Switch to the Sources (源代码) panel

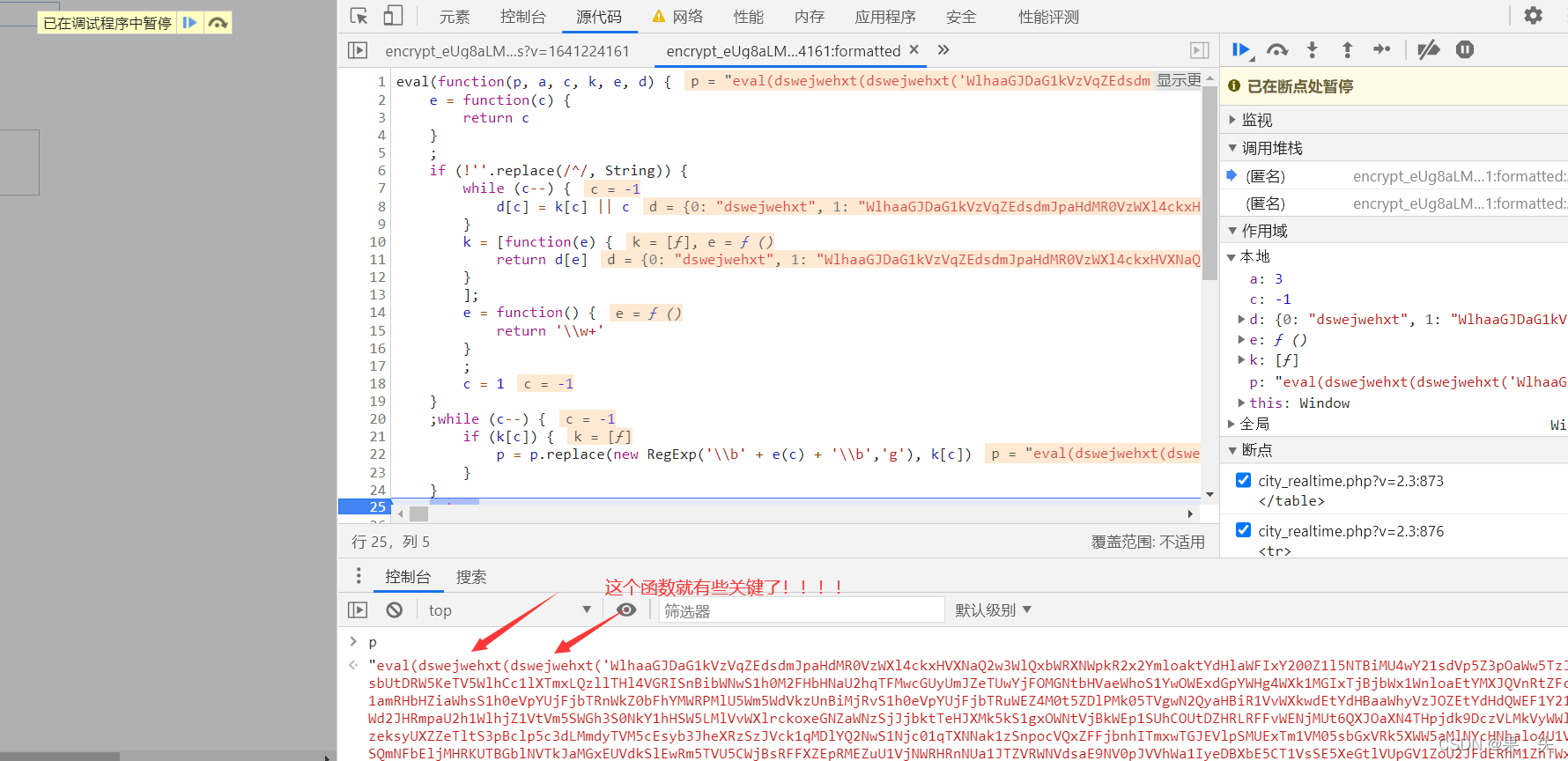pyautogui.click(x=599, y=17)
